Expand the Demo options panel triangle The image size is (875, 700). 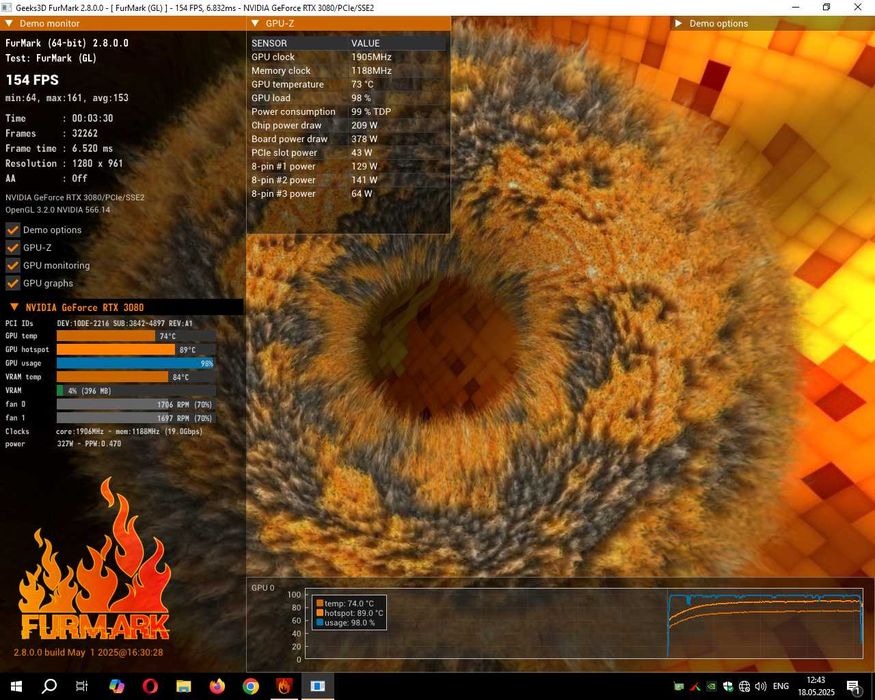point(679,23)
